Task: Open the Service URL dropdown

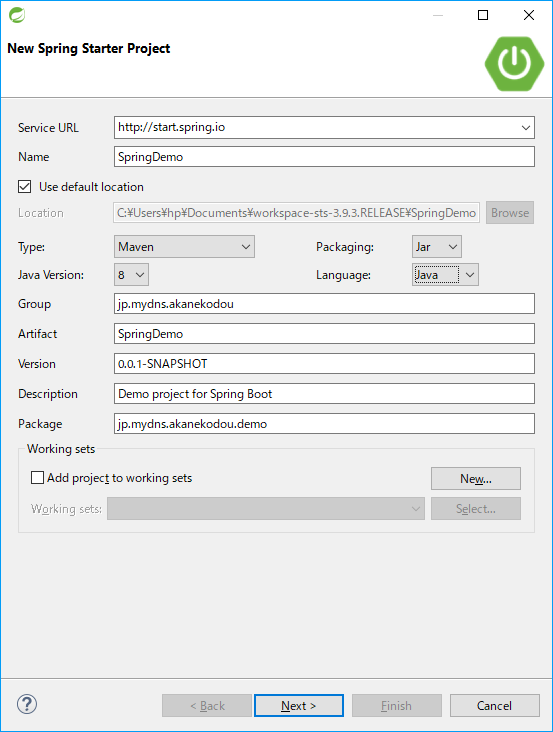Action: (x=525, y=127)
